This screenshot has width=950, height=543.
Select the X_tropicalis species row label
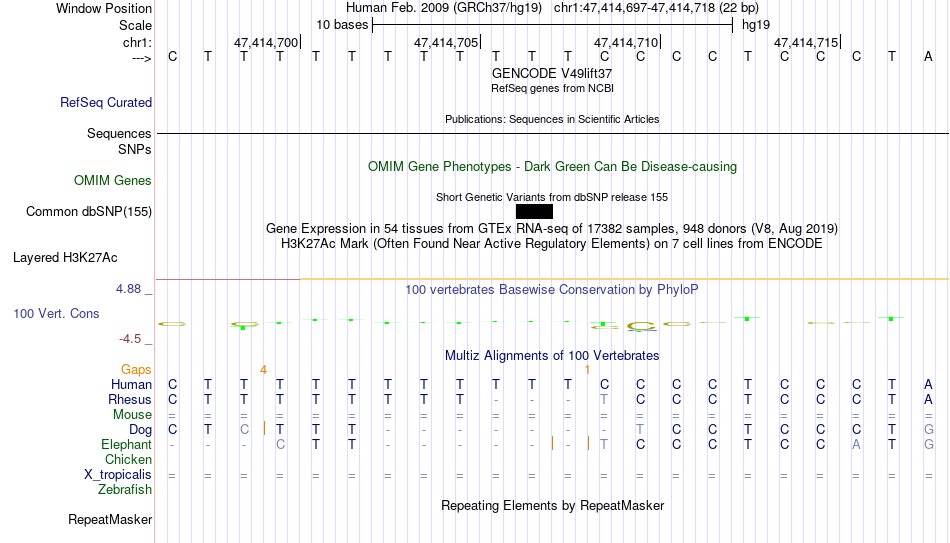coord(118,475)
